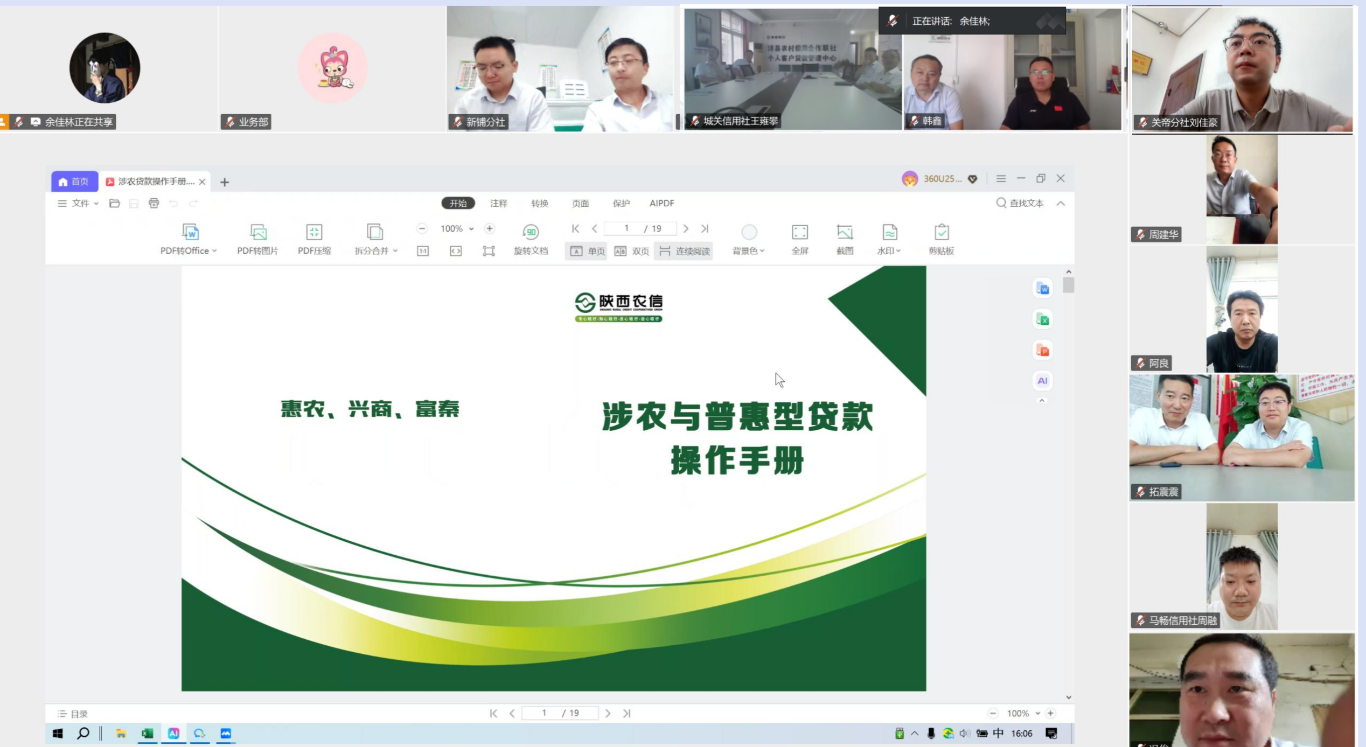This screenshot has height=747, width=1366.
Task: Open the 文件 menu
Action: [78, 203]
